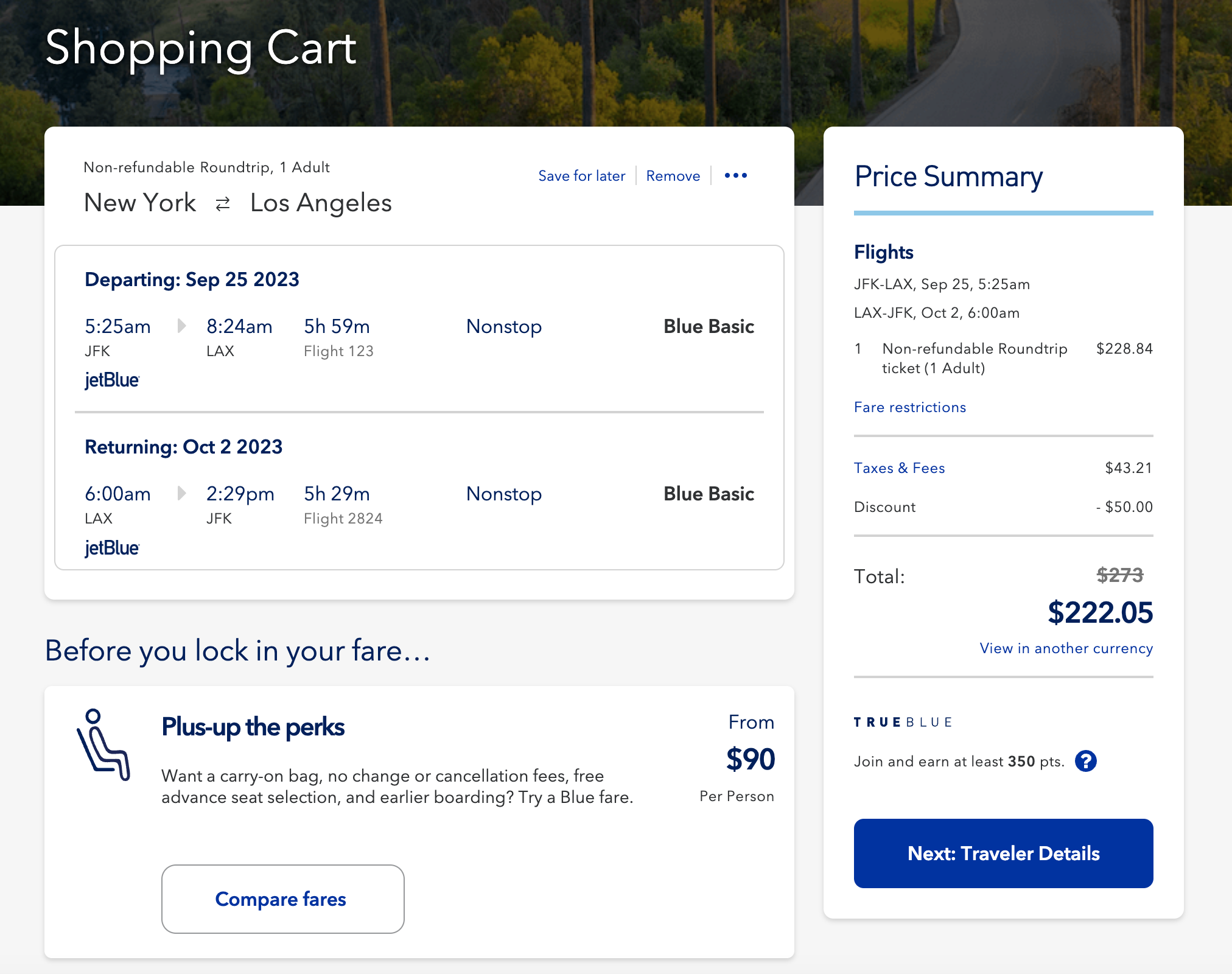Screen dimensions: 1232x974
Task: Click the TrueBlue logo in price summary
Action: pos(903,722)
